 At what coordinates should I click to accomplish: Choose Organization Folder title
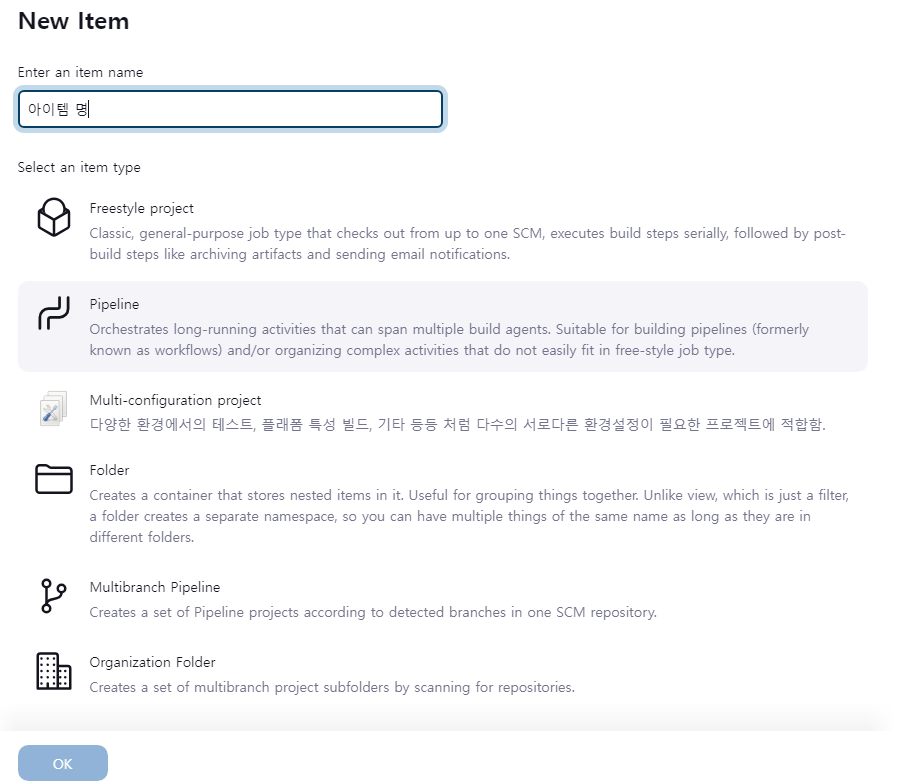pos(152,662)
